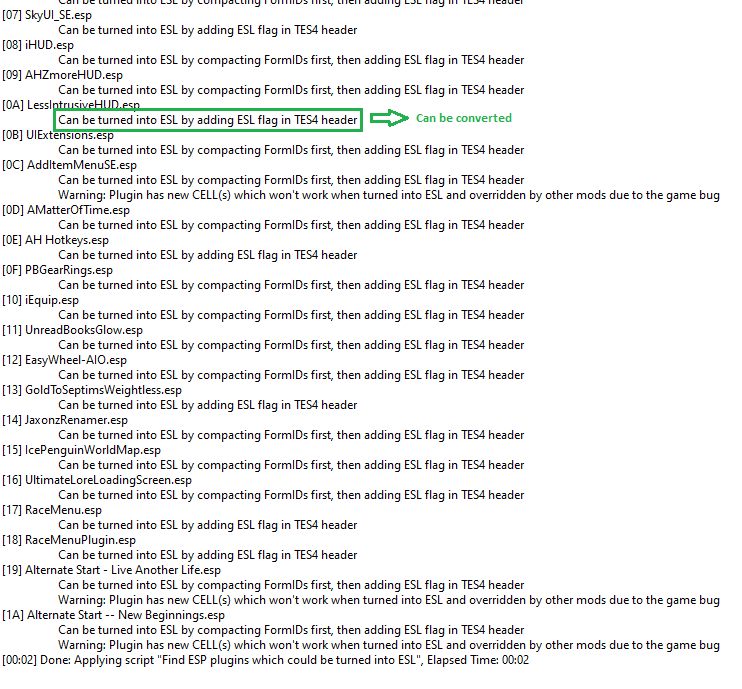Image resolution: width=742 pixels, height=689 pixels.
Task: Click the compacting FormIDs message under PBGearRings.esp
Action: point(291,285)
